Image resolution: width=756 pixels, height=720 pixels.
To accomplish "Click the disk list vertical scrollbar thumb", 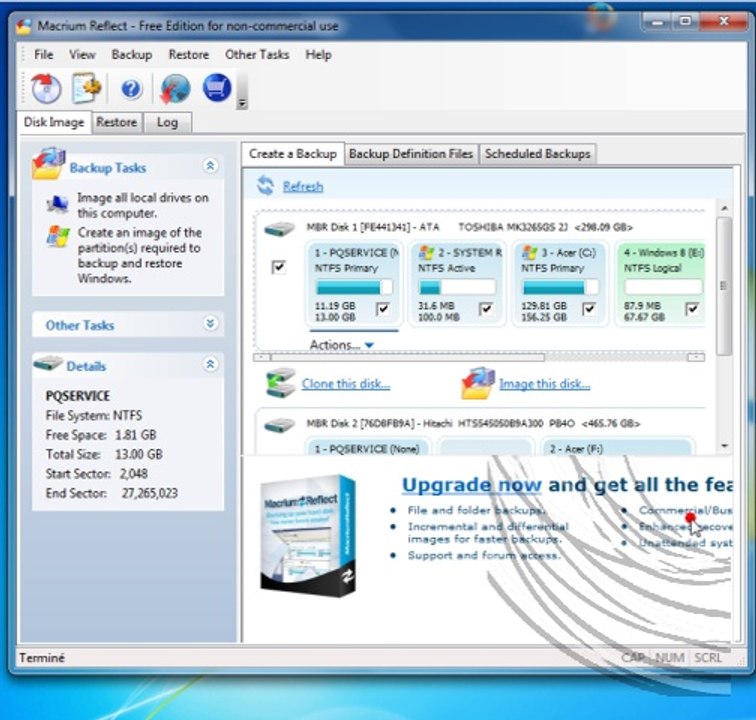I will (723, 287).
